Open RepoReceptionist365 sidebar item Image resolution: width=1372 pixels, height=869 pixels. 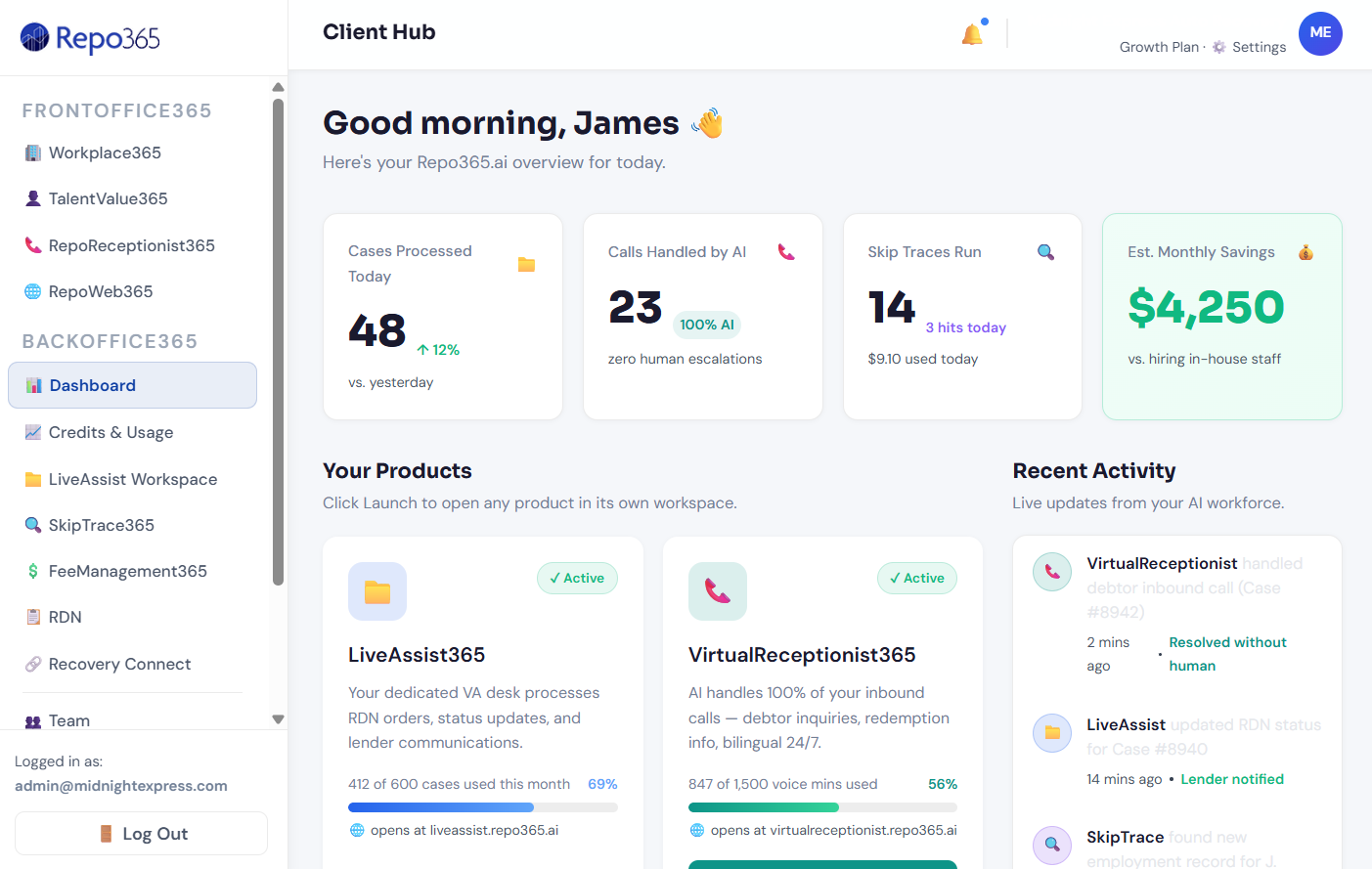pyautogui.click(x=131, y=245)
